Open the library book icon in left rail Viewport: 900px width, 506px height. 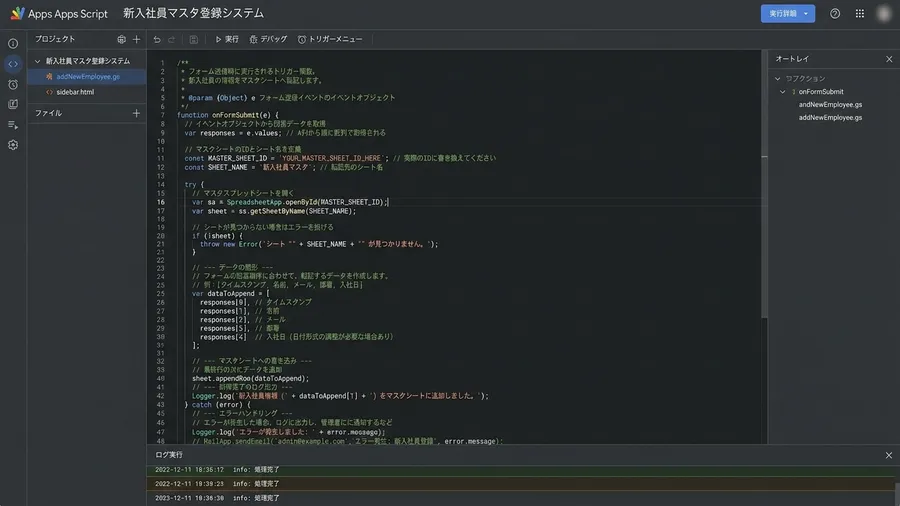coord(13,104)
